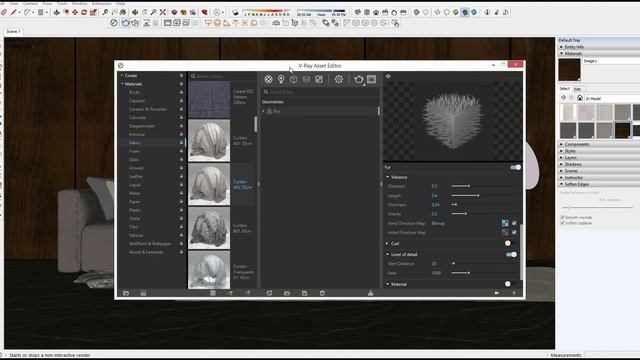Expand the Curl section arrow
This screenshot has width=640, height=360.
click(387, 243)
